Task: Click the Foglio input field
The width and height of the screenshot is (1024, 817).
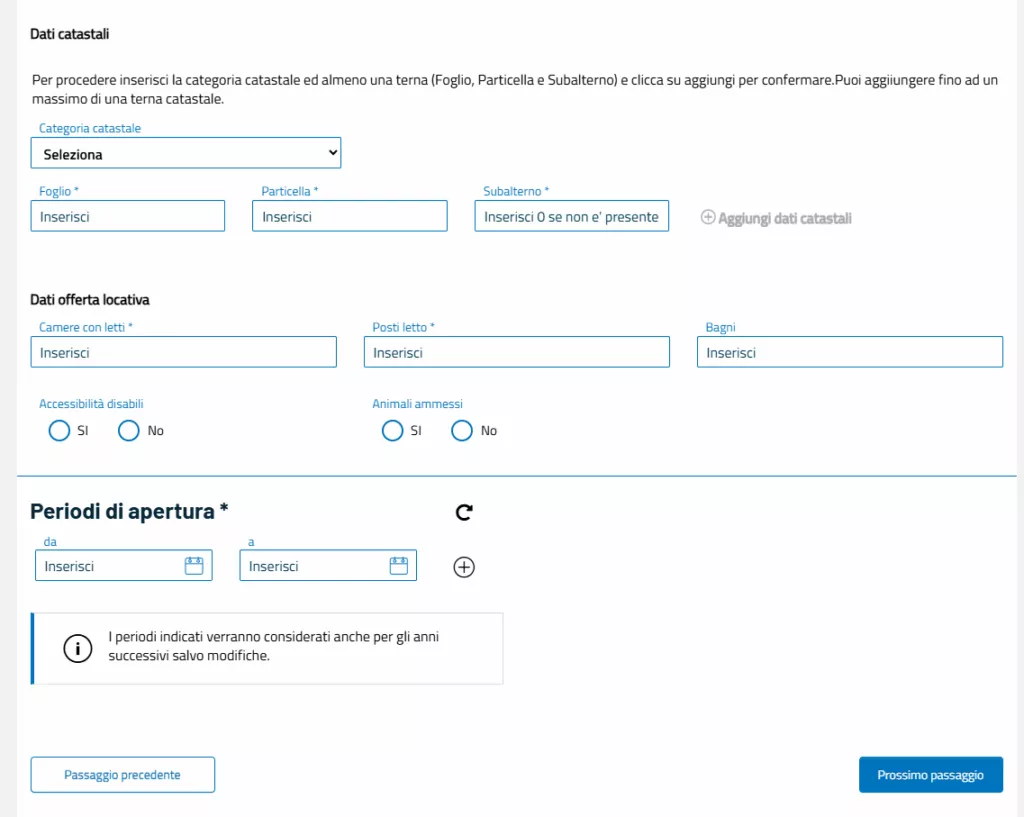Action: pos(128,216)
